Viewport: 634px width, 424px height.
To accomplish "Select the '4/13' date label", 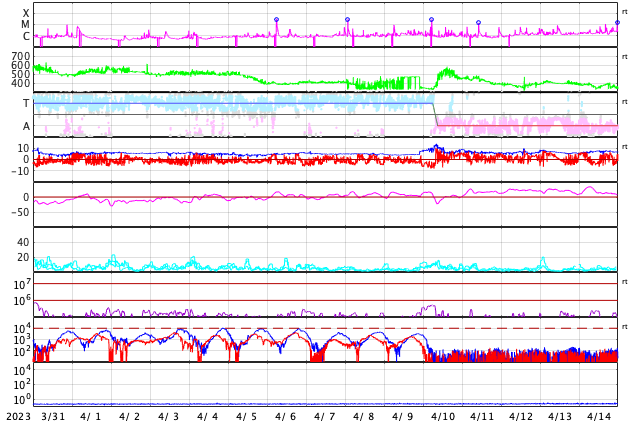I will click(x=560, y=416).
